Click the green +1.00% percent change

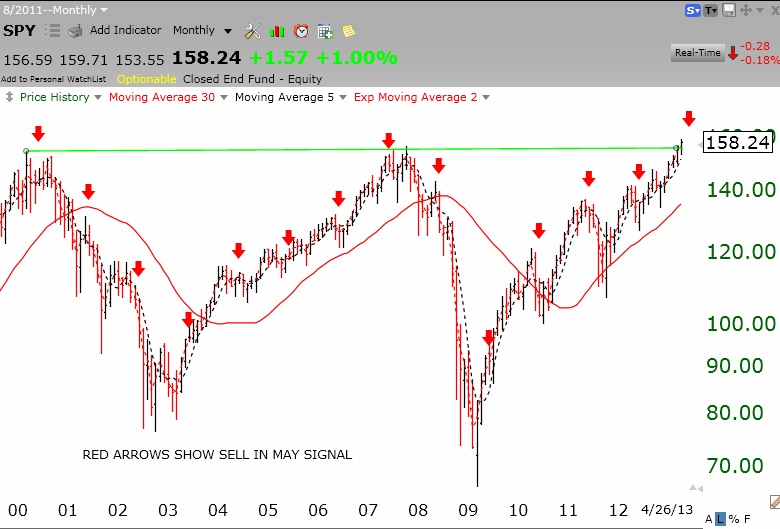point(357,58)
